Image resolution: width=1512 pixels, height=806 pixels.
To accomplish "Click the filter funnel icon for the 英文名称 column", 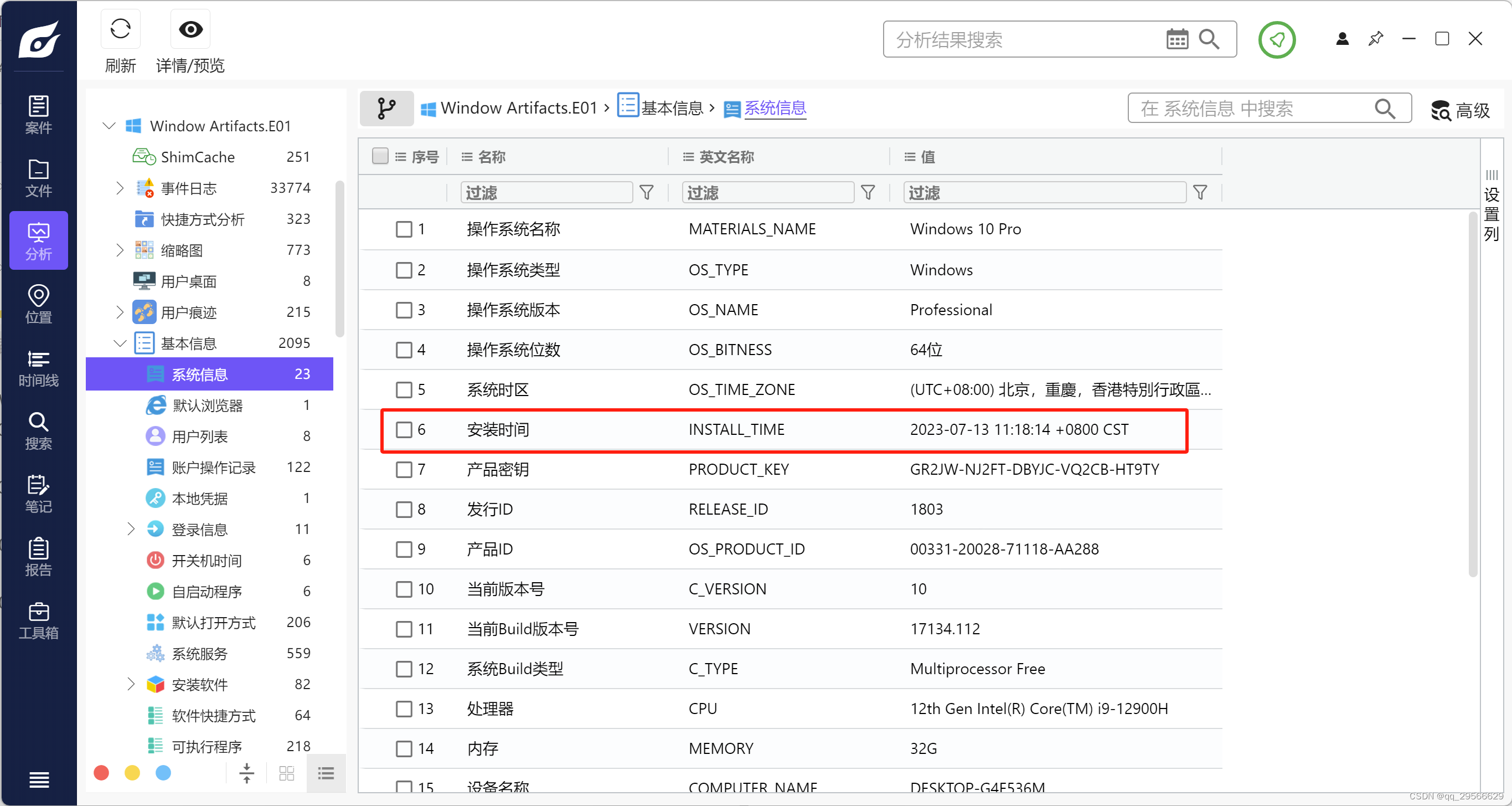I will coord(868,192).
